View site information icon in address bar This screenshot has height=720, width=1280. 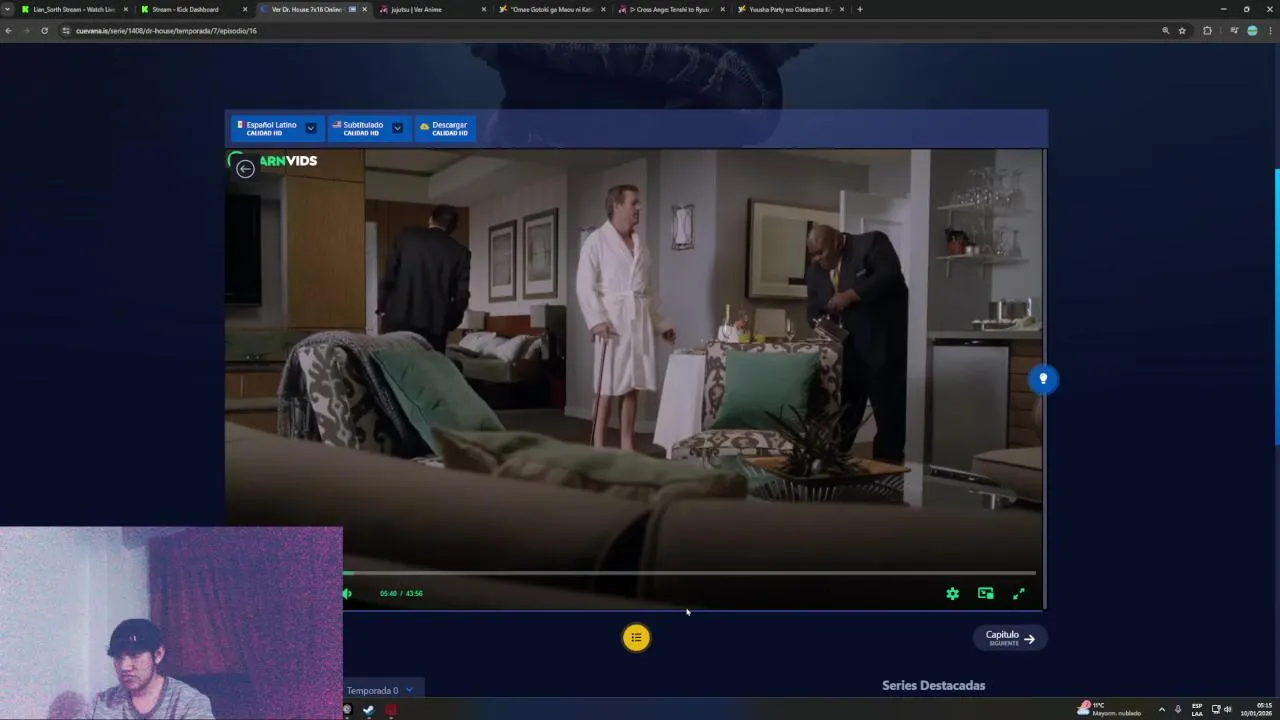pyautogui.click(x=66, y=31)
